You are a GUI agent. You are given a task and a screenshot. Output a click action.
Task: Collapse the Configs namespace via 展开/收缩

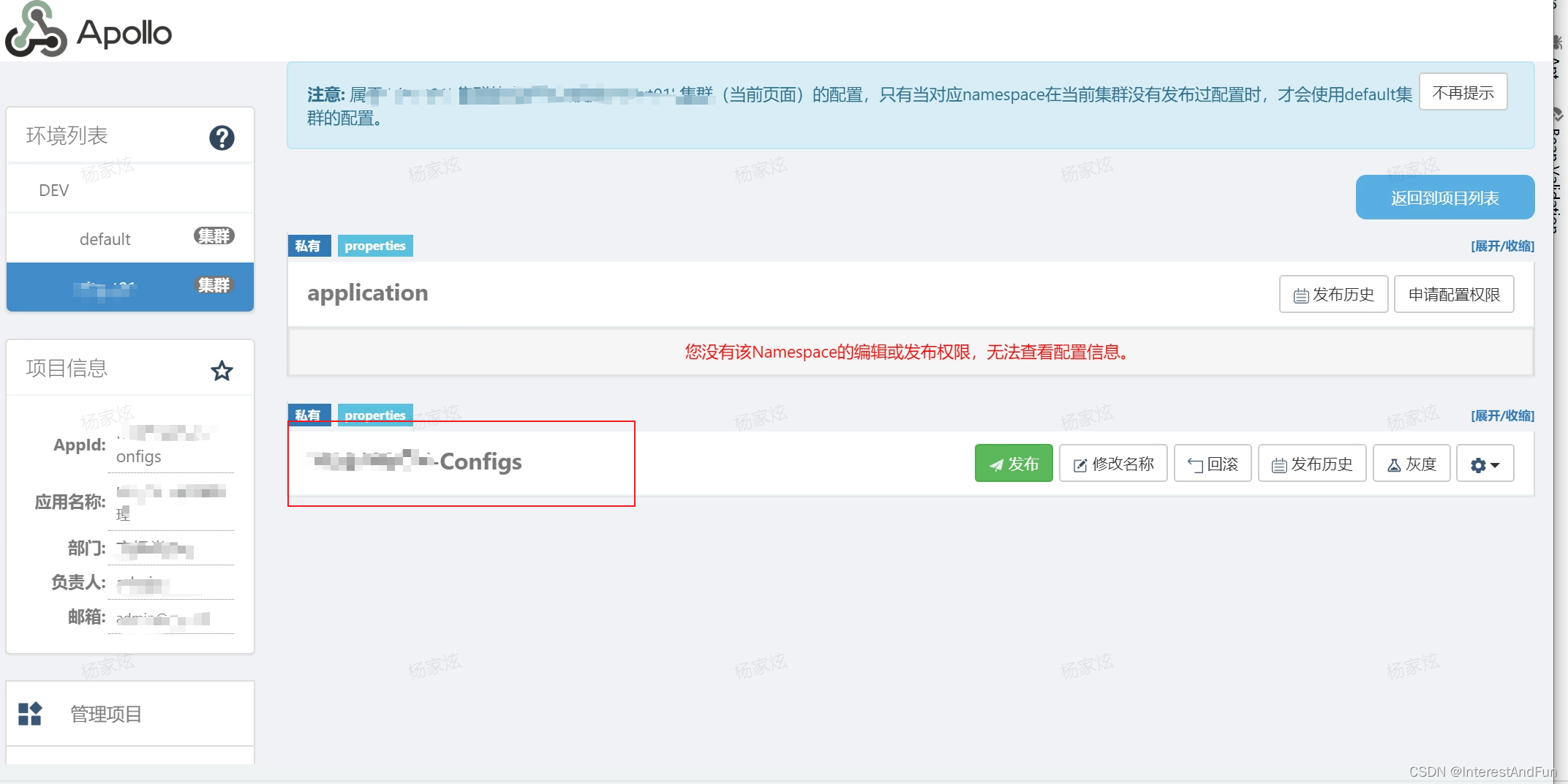1501,415
